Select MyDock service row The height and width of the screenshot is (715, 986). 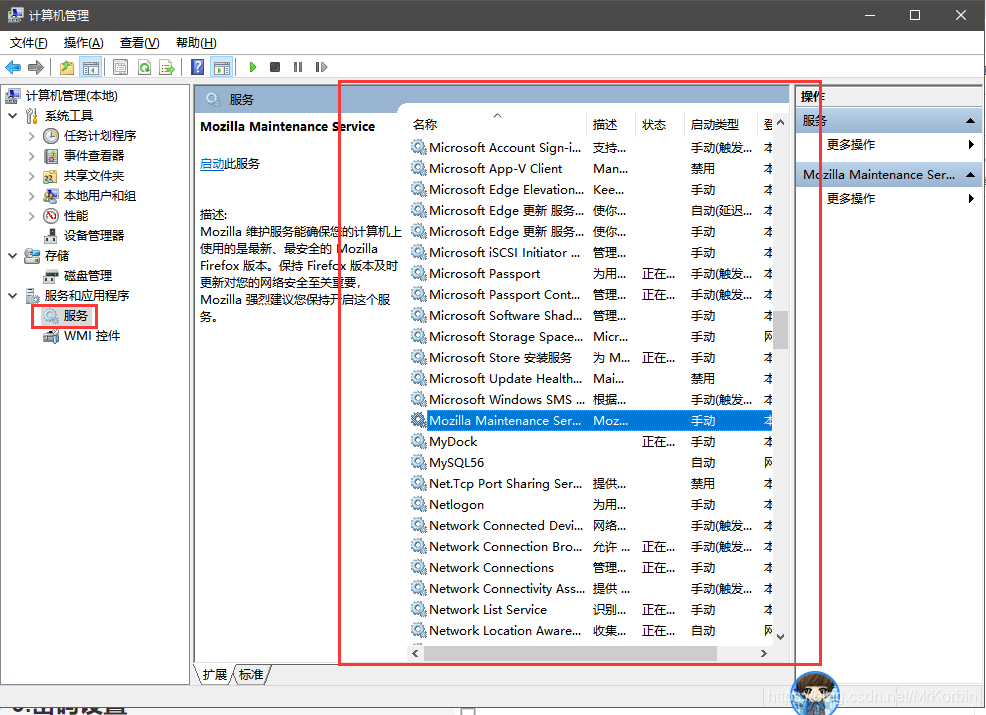tap(591, 442)
